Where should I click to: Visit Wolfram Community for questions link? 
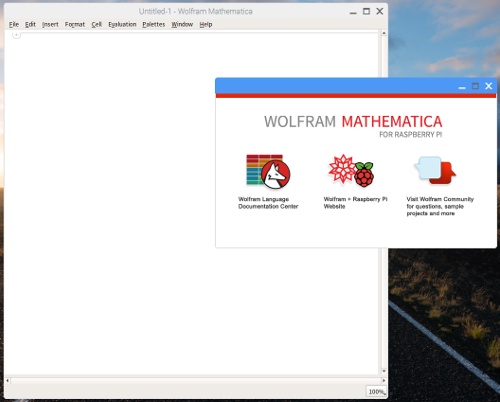coord(440,206)
